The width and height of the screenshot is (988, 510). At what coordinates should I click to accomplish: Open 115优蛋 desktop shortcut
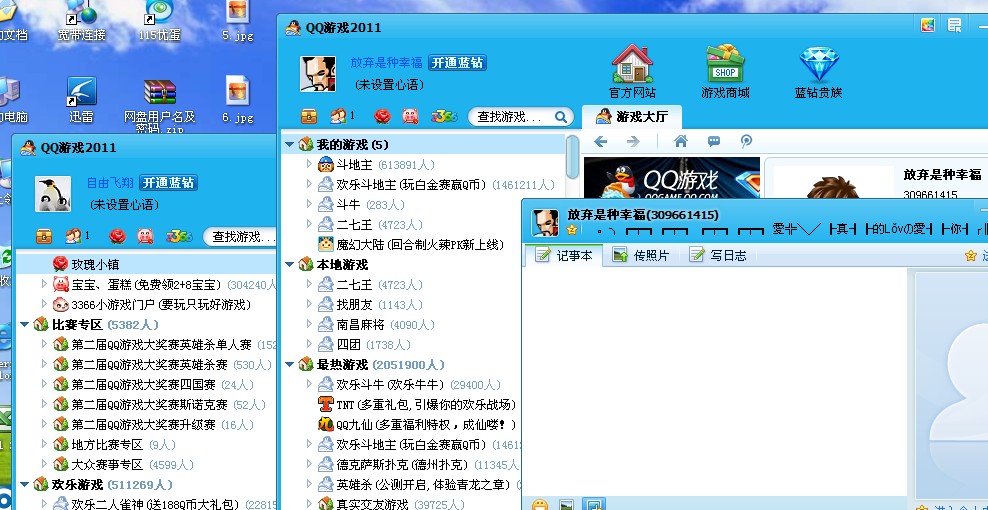pyautogui.click(x=159, y=20)
